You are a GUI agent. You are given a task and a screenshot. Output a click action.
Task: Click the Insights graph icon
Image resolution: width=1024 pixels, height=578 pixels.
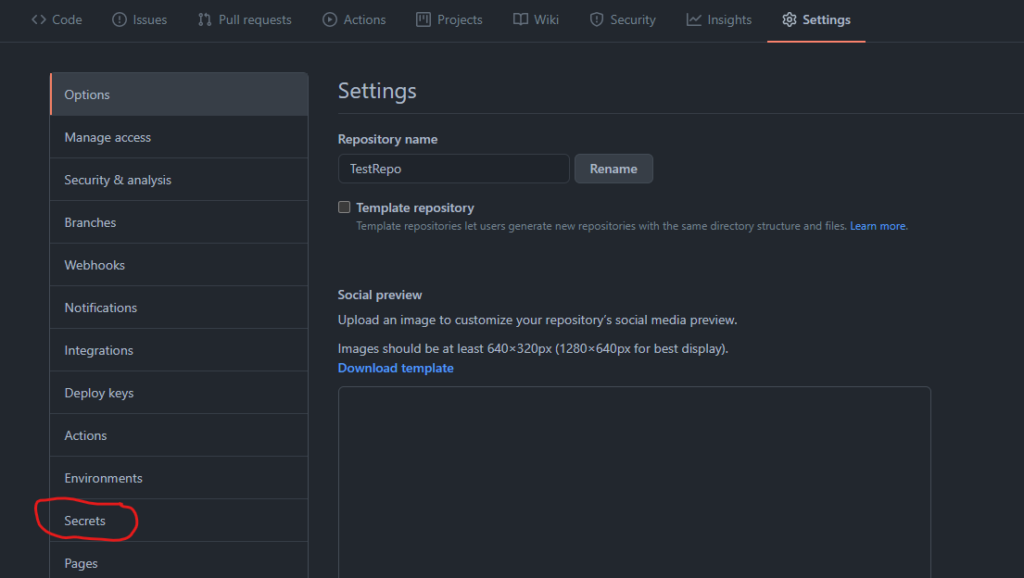click(x=694, y=20)
